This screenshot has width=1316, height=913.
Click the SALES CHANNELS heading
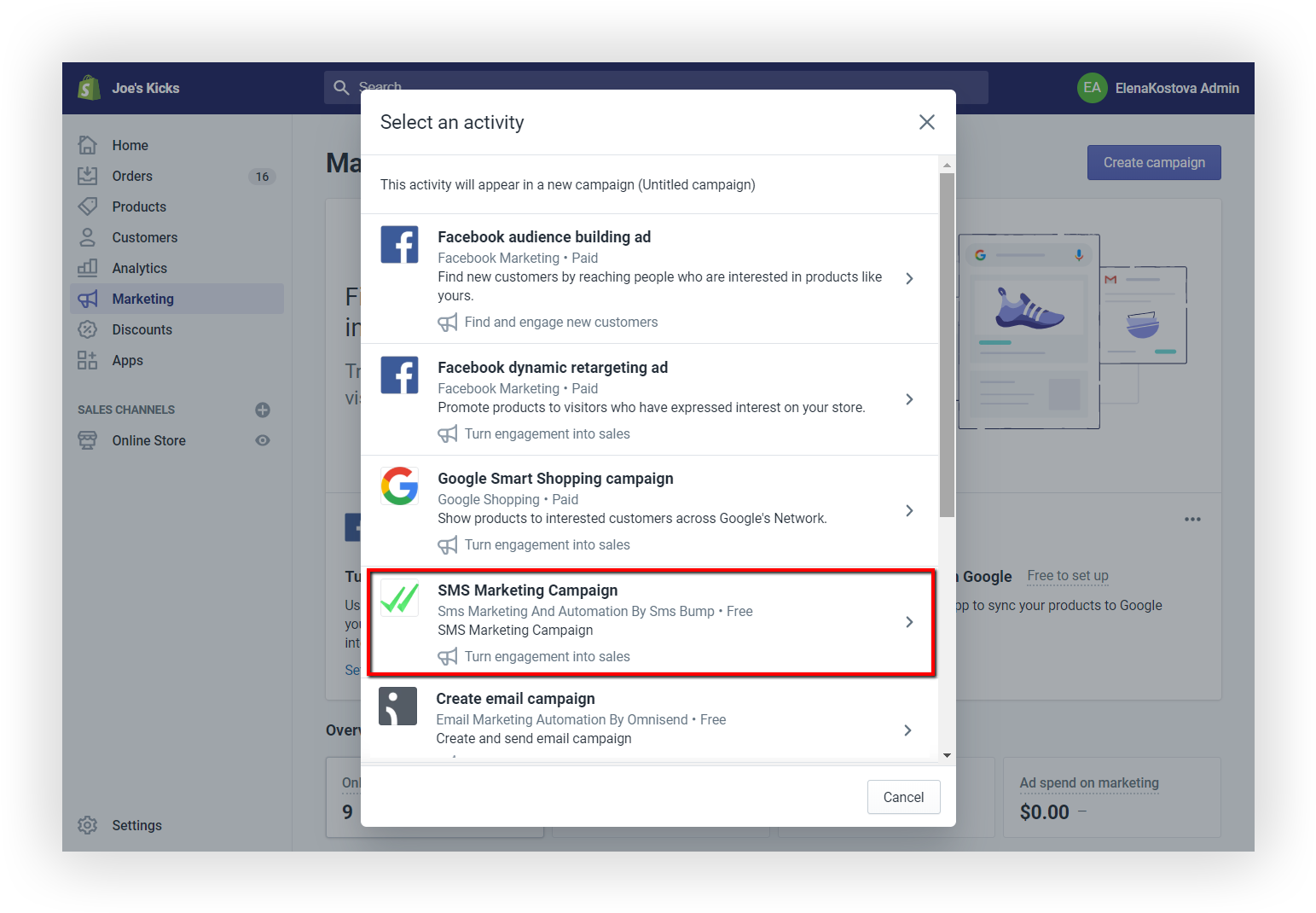pos(126,410)
